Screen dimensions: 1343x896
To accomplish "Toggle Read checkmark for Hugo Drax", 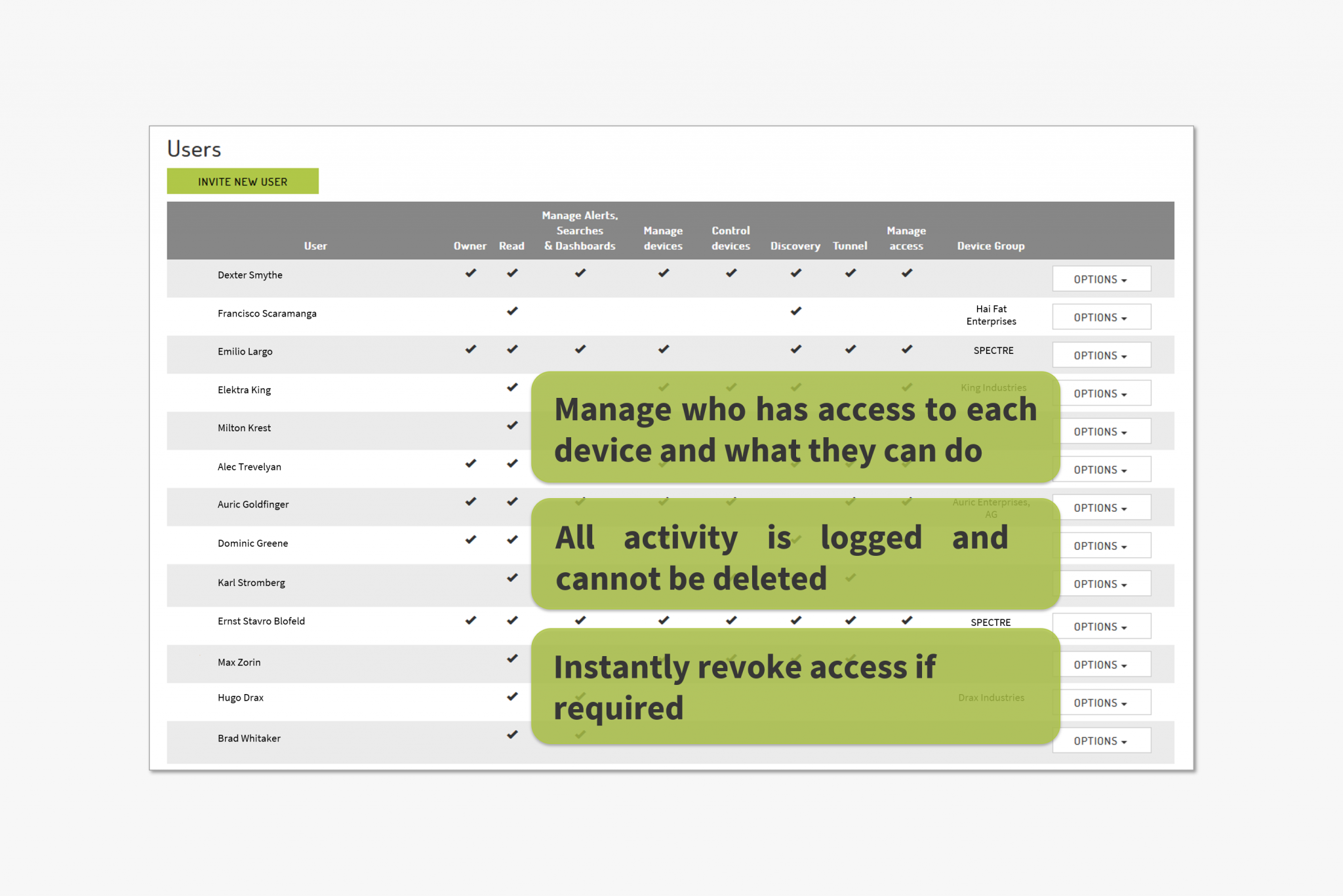I will pos(512,696).
